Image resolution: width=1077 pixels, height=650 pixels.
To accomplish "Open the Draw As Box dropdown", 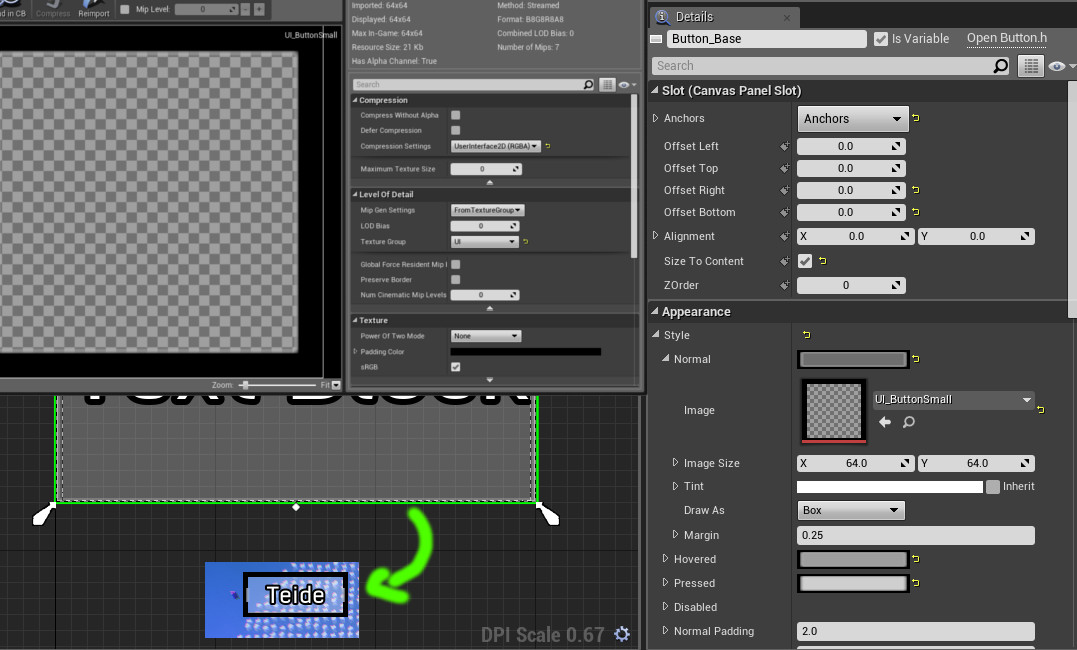I will click(850, 511).
